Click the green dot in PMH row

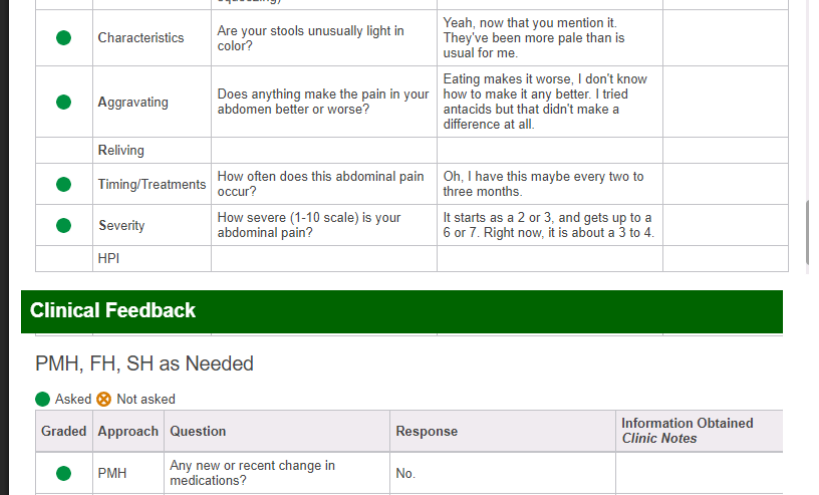(63, 473)
